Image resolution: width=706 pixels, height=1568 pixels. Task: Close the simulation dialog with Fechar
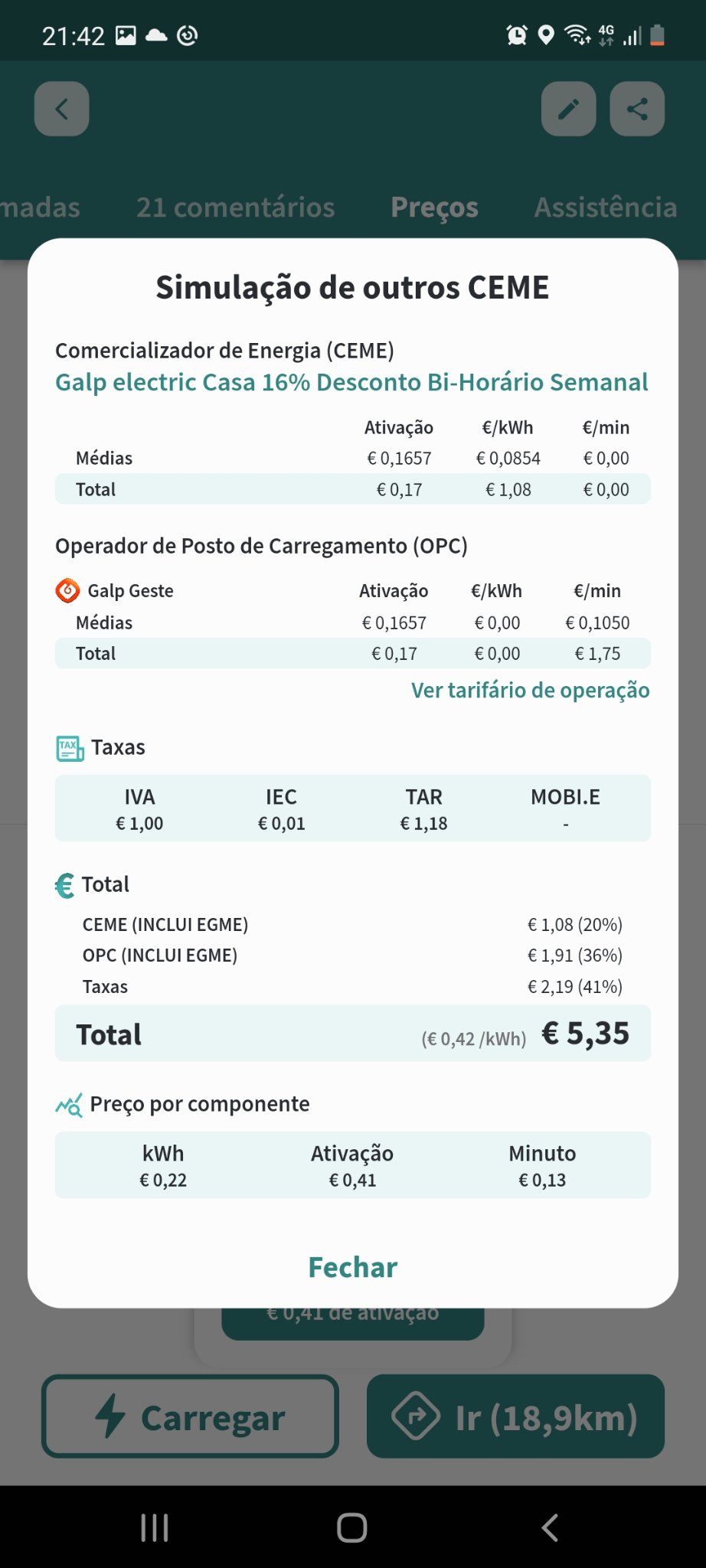[x=352, y=1268]
